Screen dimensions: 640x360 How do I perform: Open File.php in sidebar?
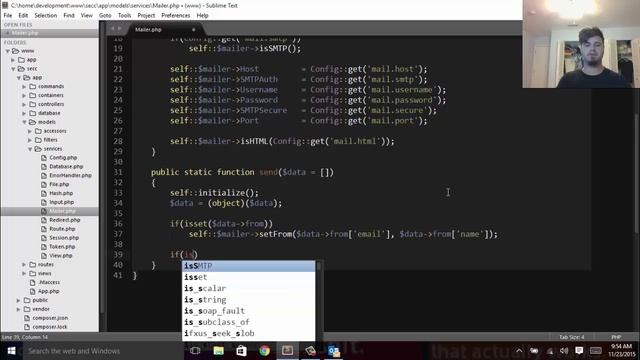click(x=59, y=184)
